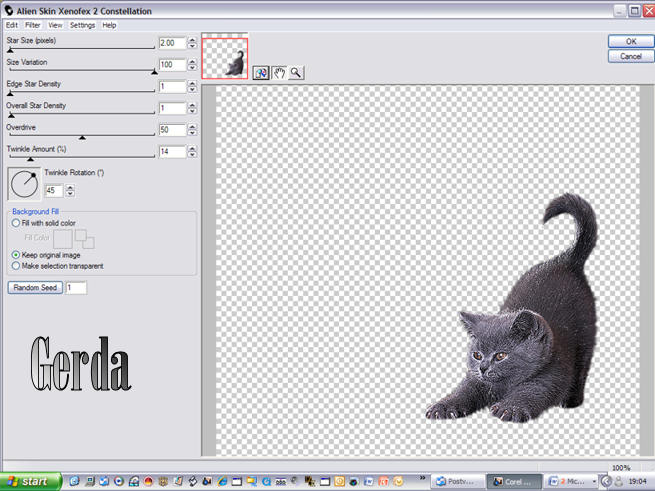
Task: Click the Overdrive slider handle
Action: 82,137
